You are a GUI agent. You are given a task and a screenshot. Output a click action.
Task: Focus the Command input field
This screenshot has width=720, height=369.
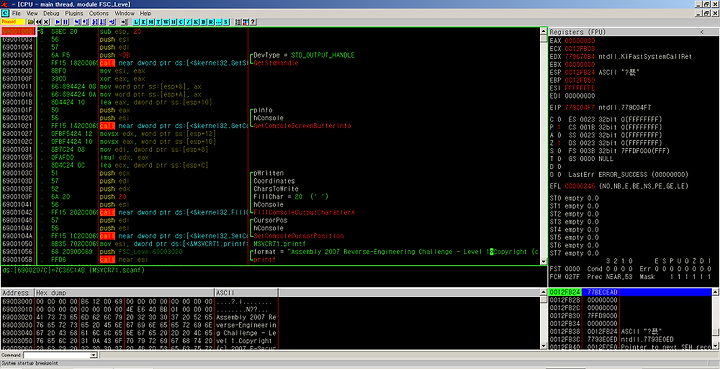click(x=57, y=355)
